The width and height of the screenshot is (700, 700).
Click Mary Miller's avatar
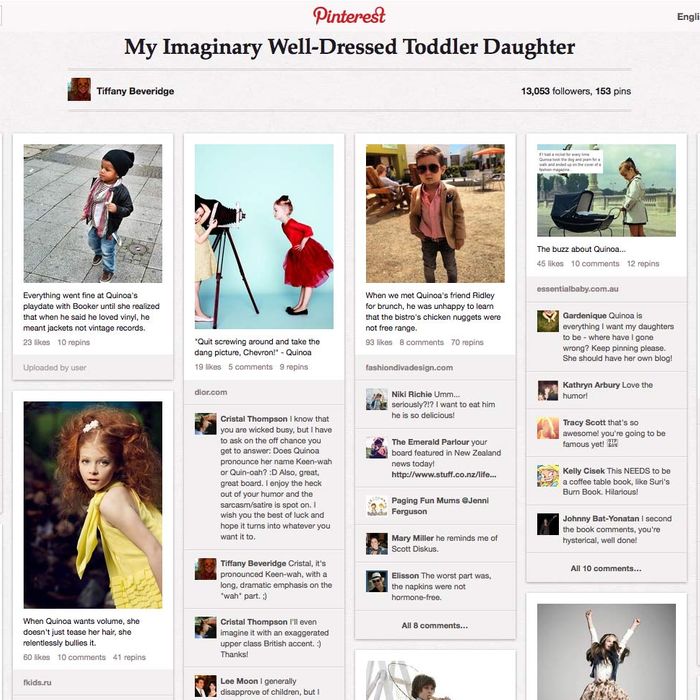pos(376,543)
